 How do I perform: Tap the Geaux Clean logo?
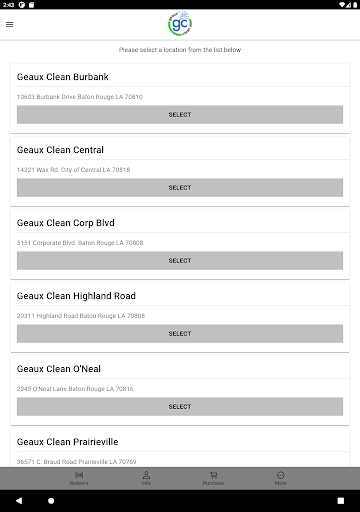click(180, 24)
